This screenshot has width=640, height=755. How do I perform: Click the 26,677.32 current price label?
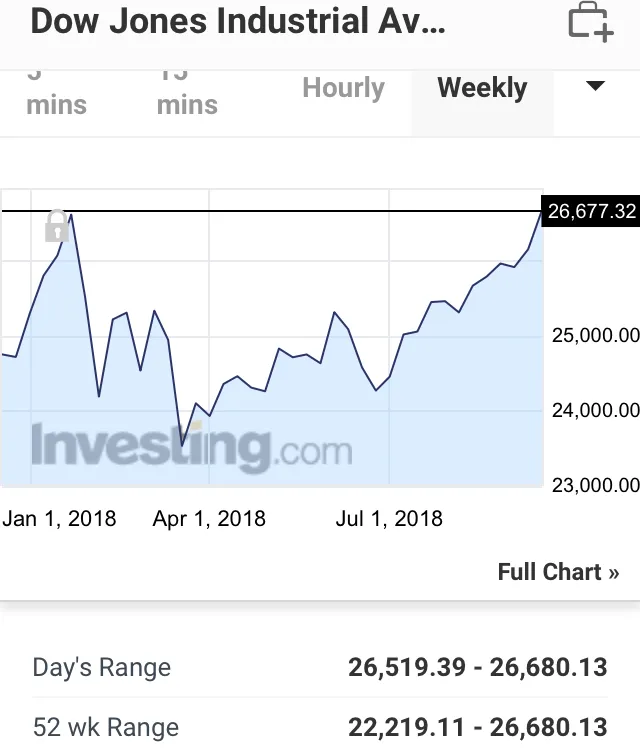point(592,212)
